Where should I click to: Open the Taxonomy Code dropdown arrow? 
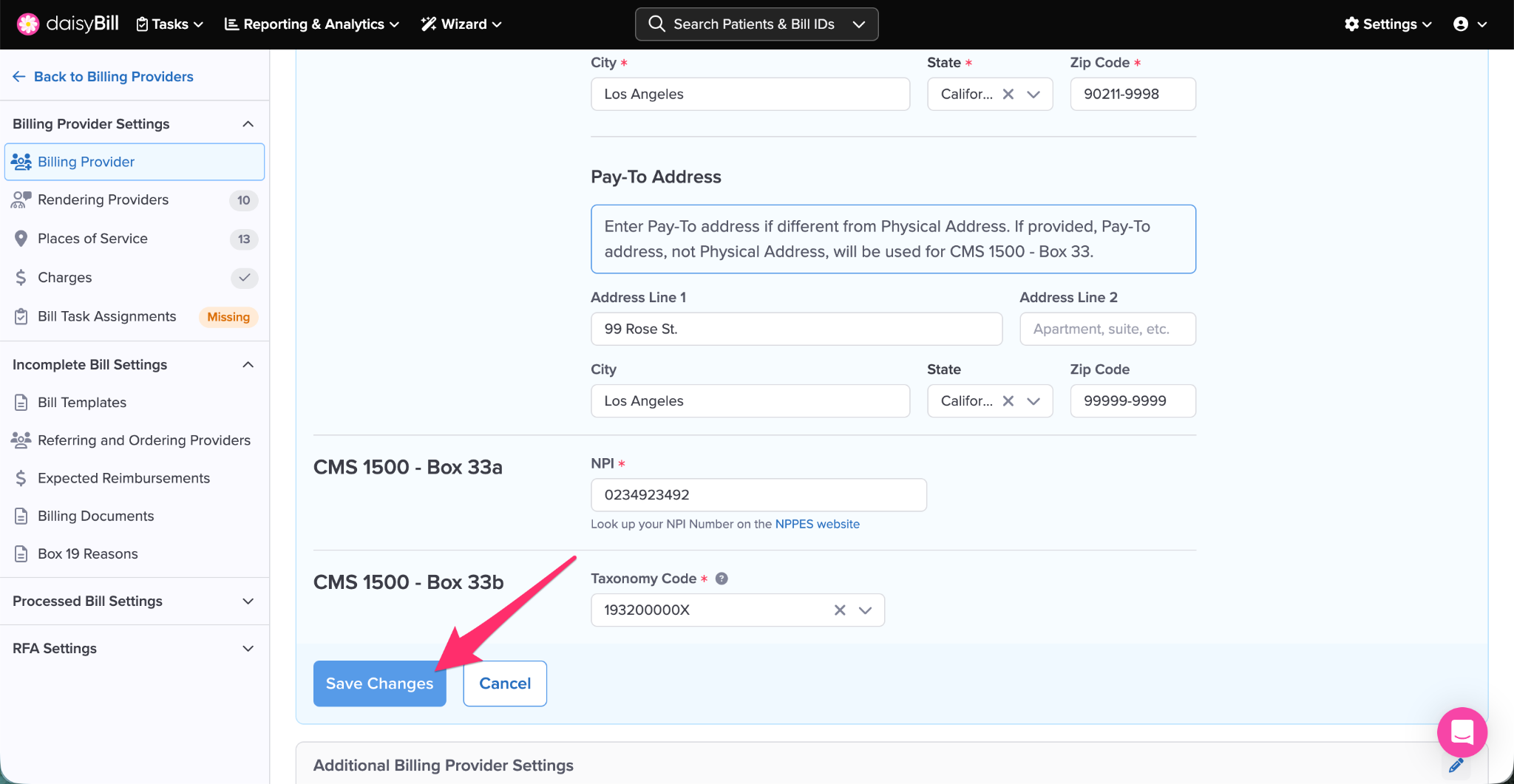pyautogui.click(x=865, y=610)
